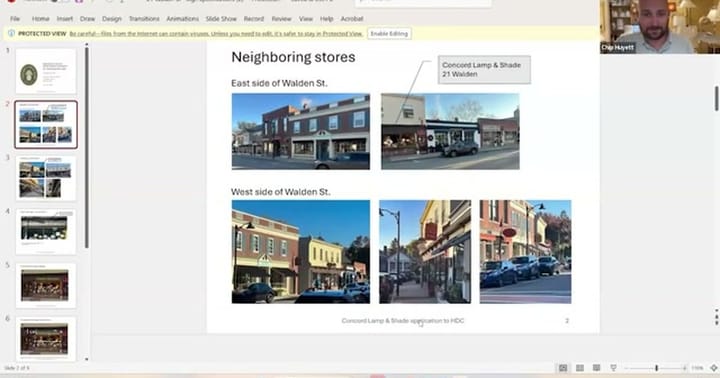
Task: Select slide 1 thumbnail with green logo
Action: [46, 72]
